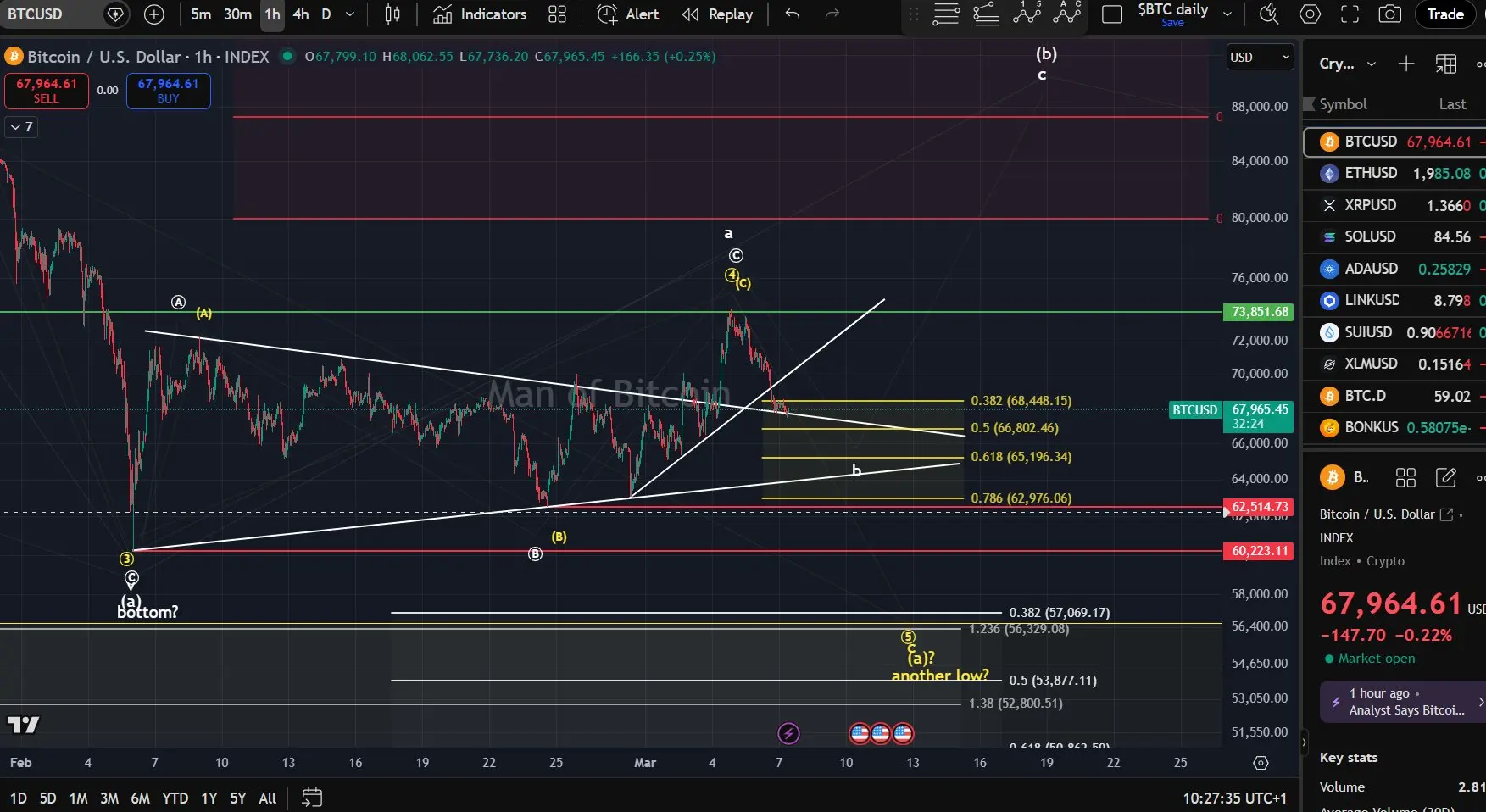Image resolution: width=1486 pixels, height=812 pixels.
Task: Select XRPUSD in the watchlist
Action: pyautogui.click(x=1394, y=205)
